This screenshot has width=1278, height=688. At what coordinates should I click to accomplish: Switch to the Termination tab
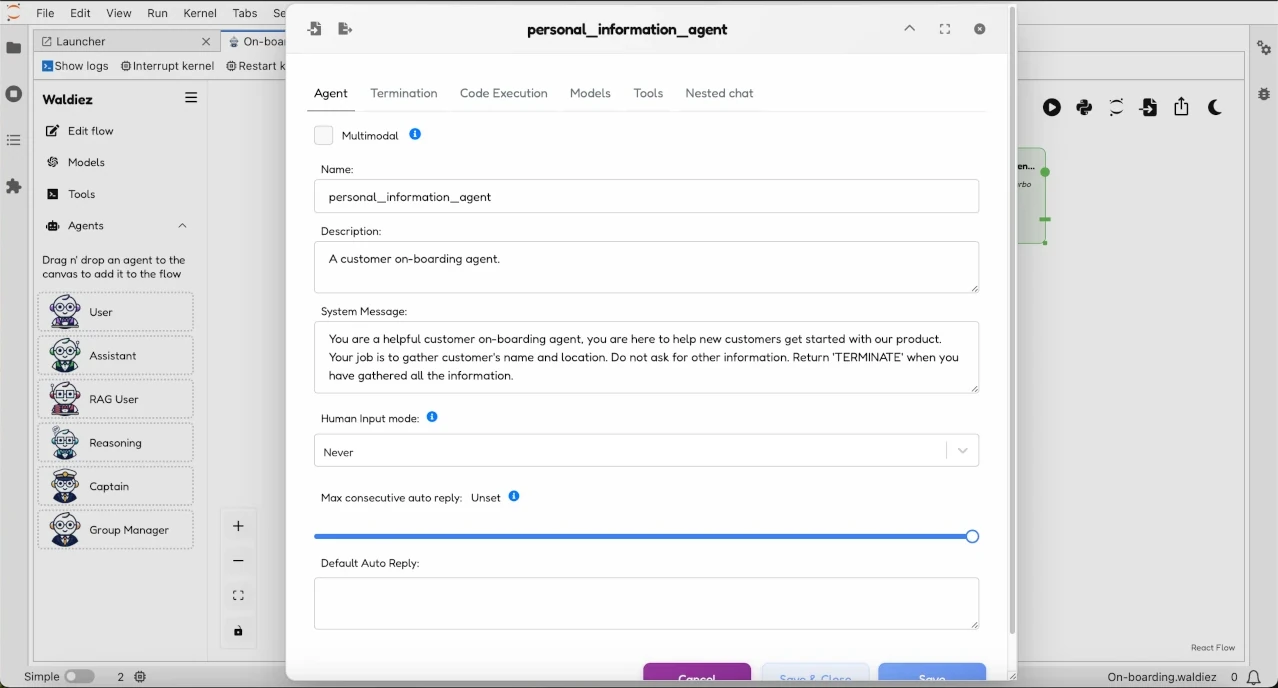coord(403,93)
